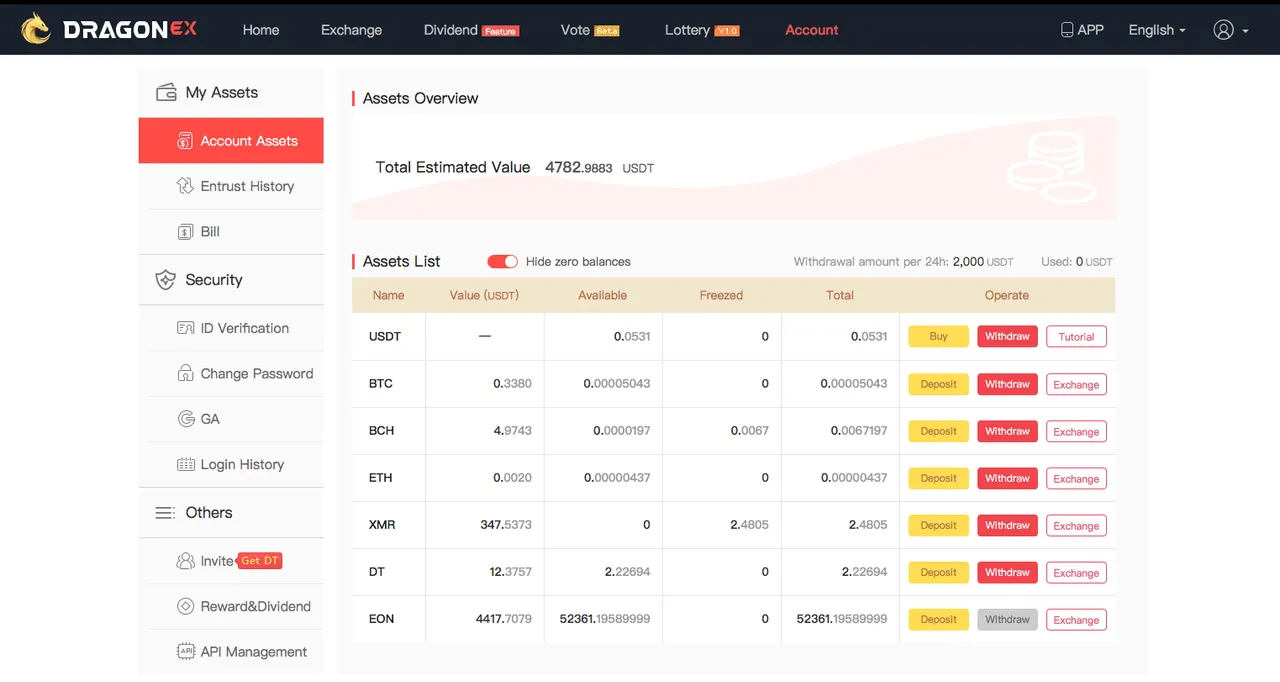Click Withdraw button for DT
The height and width of the screenshot is (682, 1280).
(x=1007, y=572)
